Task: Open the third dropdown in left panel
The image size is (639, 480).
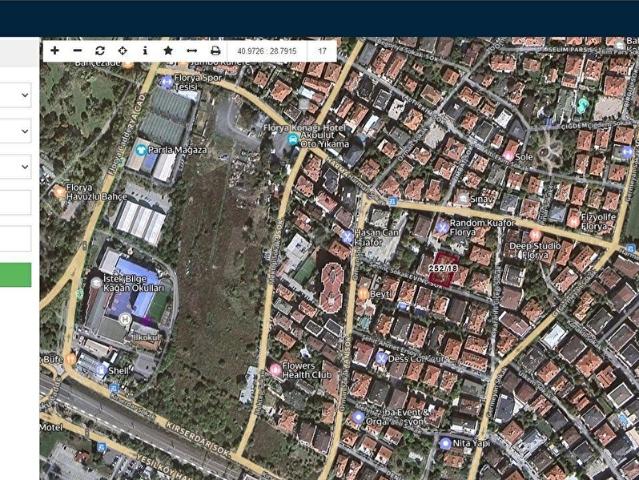Action: tap(16, 166)
